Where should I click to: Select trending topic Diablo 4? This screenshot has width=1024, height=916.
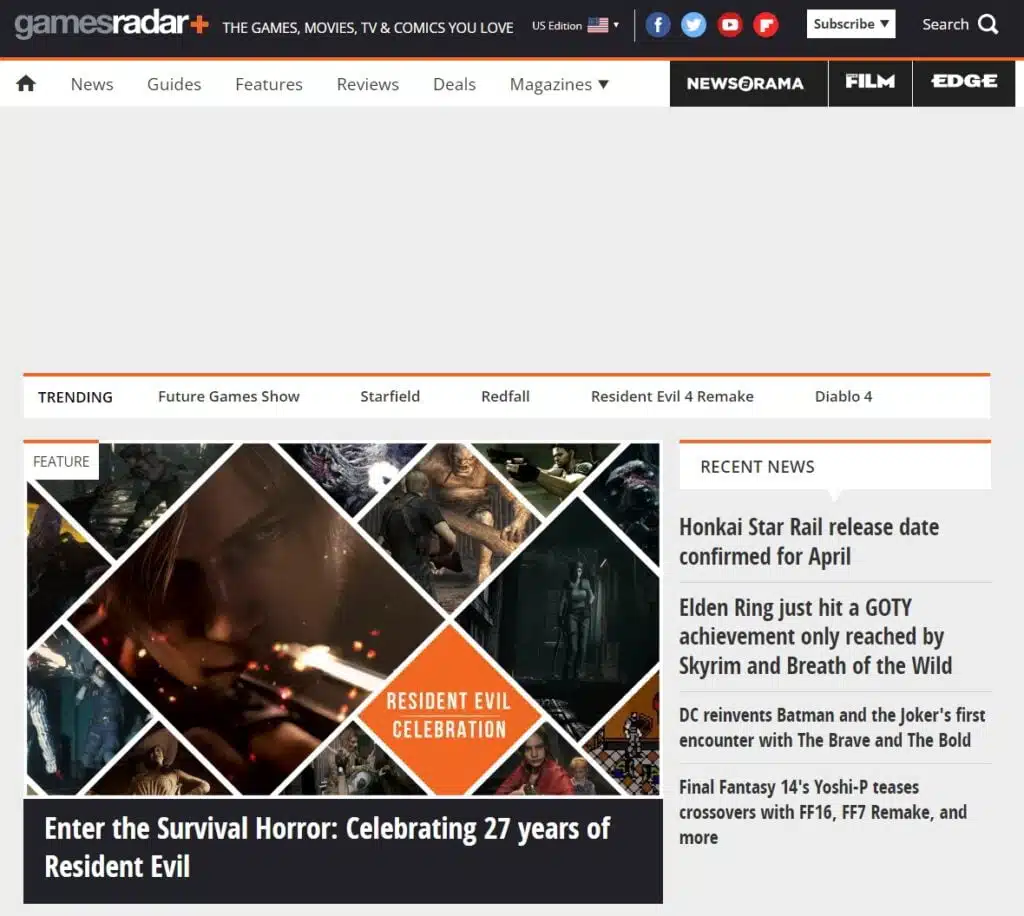pos(843,396)
